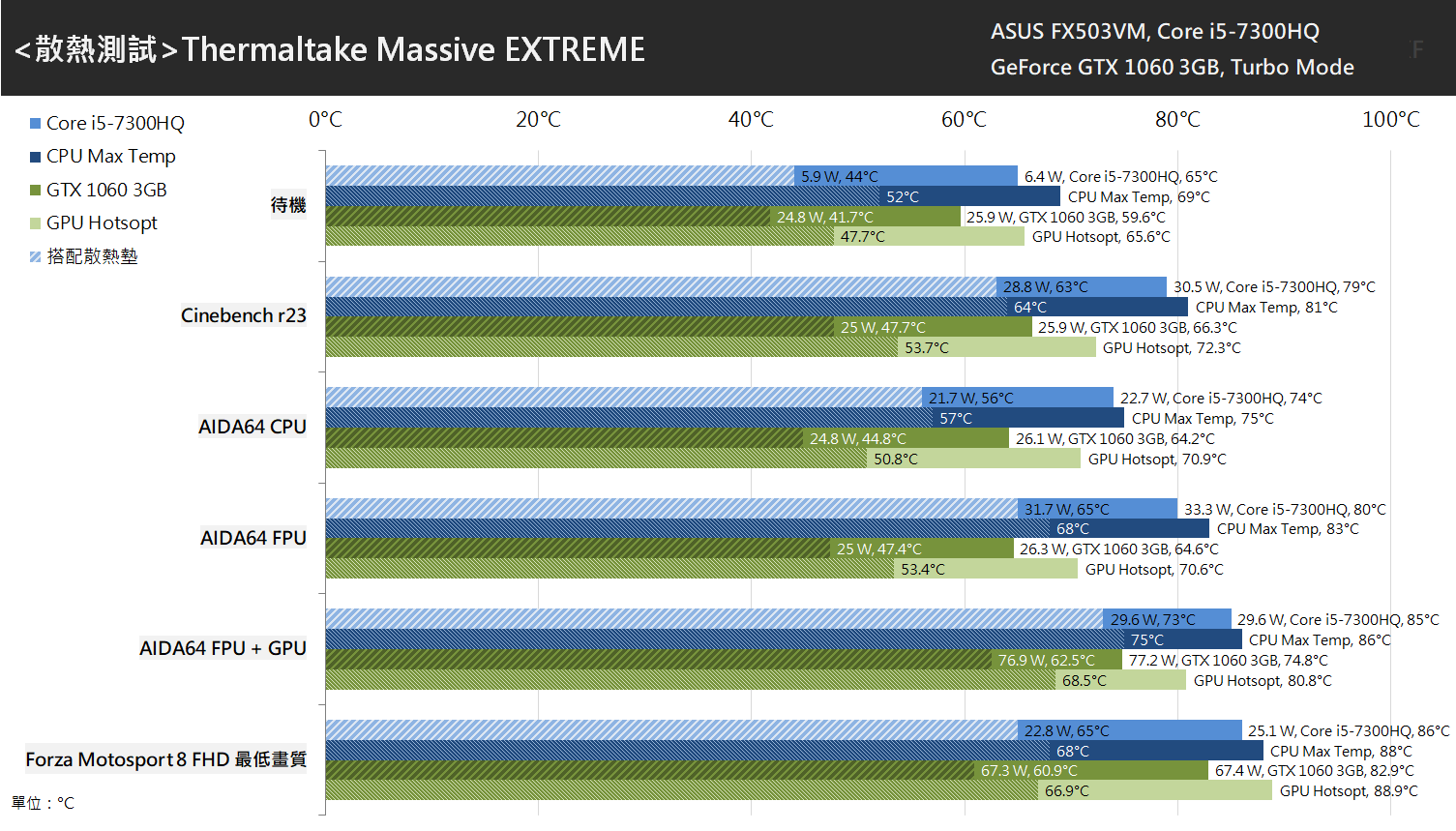1456x831 pixels.
Task: Click the subtitle 'ASUS FX503VM, Core i5-7300HQ'
Action: tap(1154, 31)
